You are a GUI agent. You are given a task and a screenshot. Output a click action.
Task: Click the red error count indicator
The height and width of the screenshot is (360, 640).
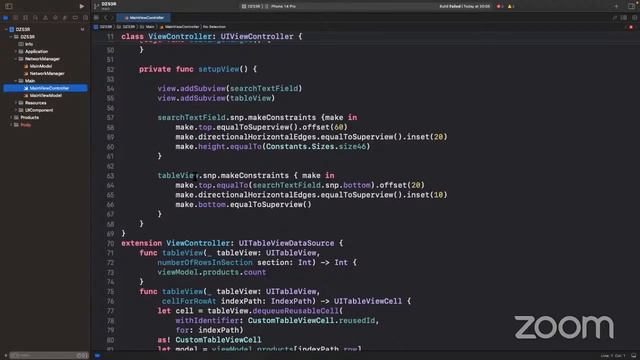(x=500, y=6)
